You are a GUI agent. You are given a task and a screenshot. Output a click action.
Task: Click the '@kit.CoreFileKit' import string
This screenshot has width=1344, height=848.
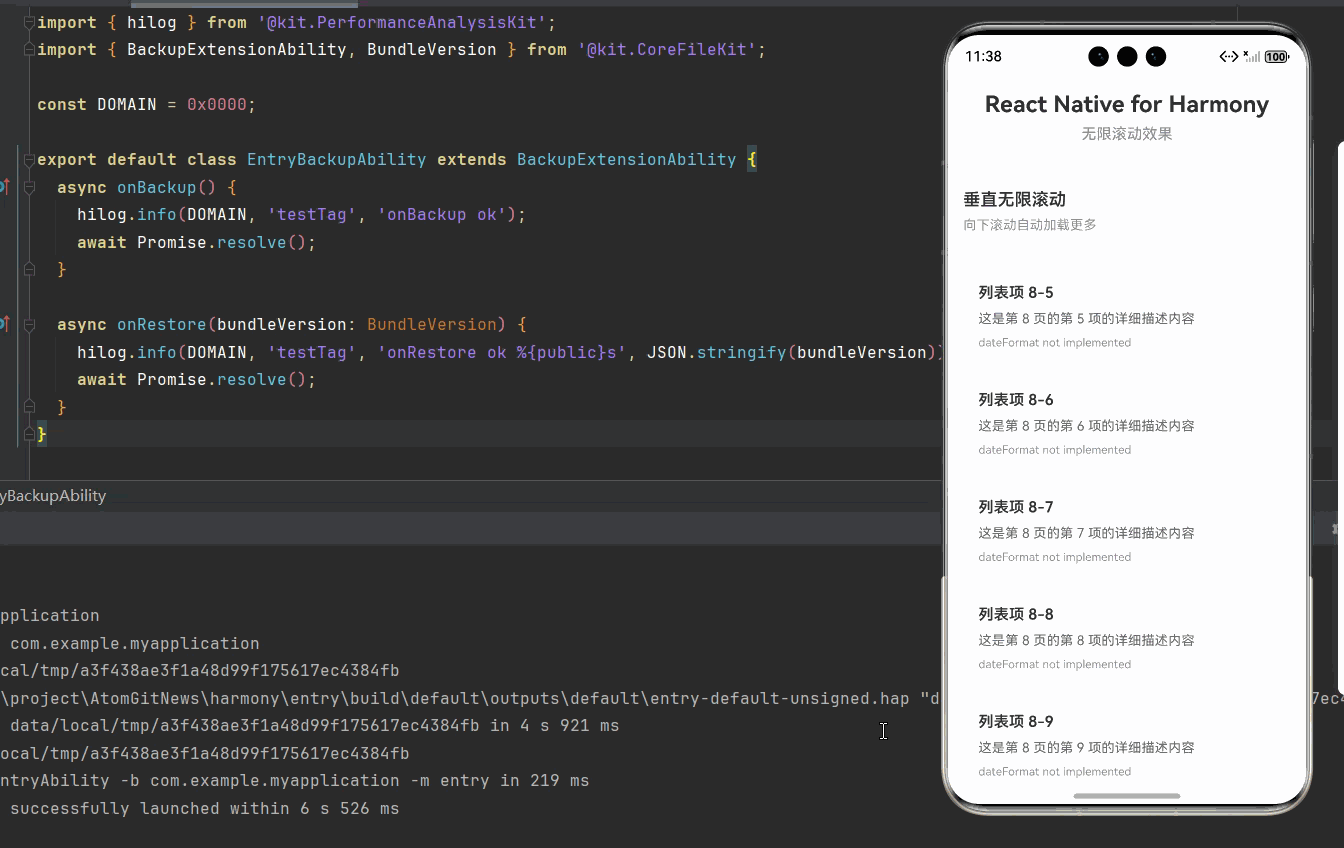(x=666, y=49)
